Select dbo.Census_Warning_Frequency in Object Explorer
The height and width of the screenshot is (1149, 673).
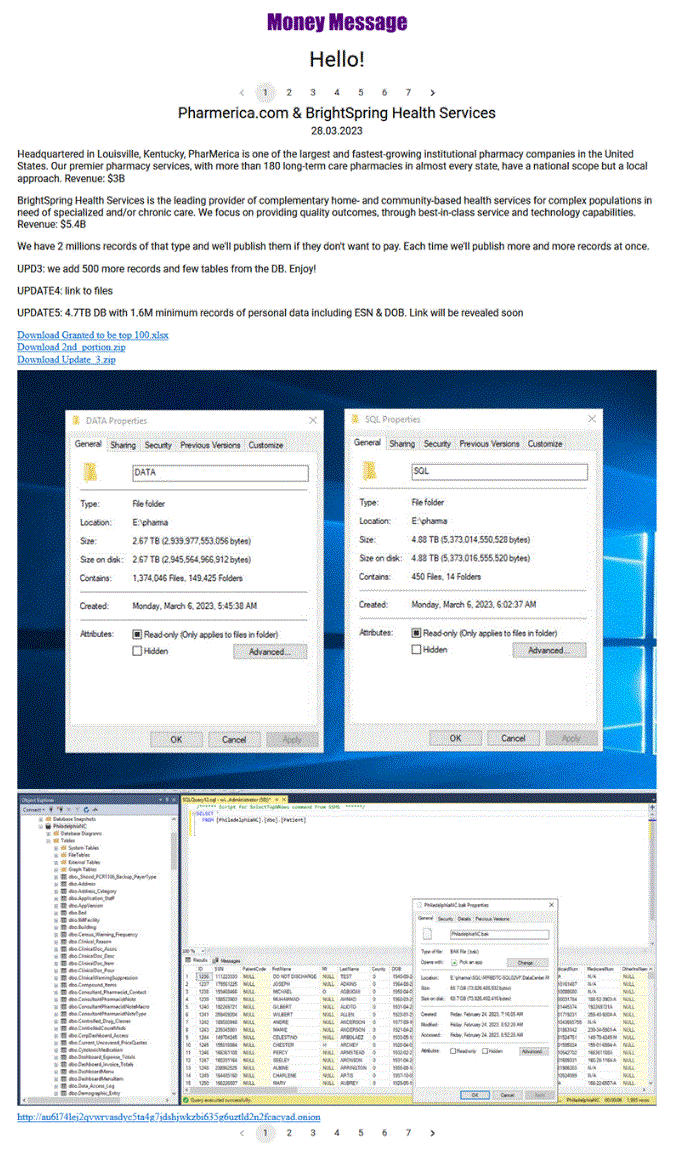103,934
